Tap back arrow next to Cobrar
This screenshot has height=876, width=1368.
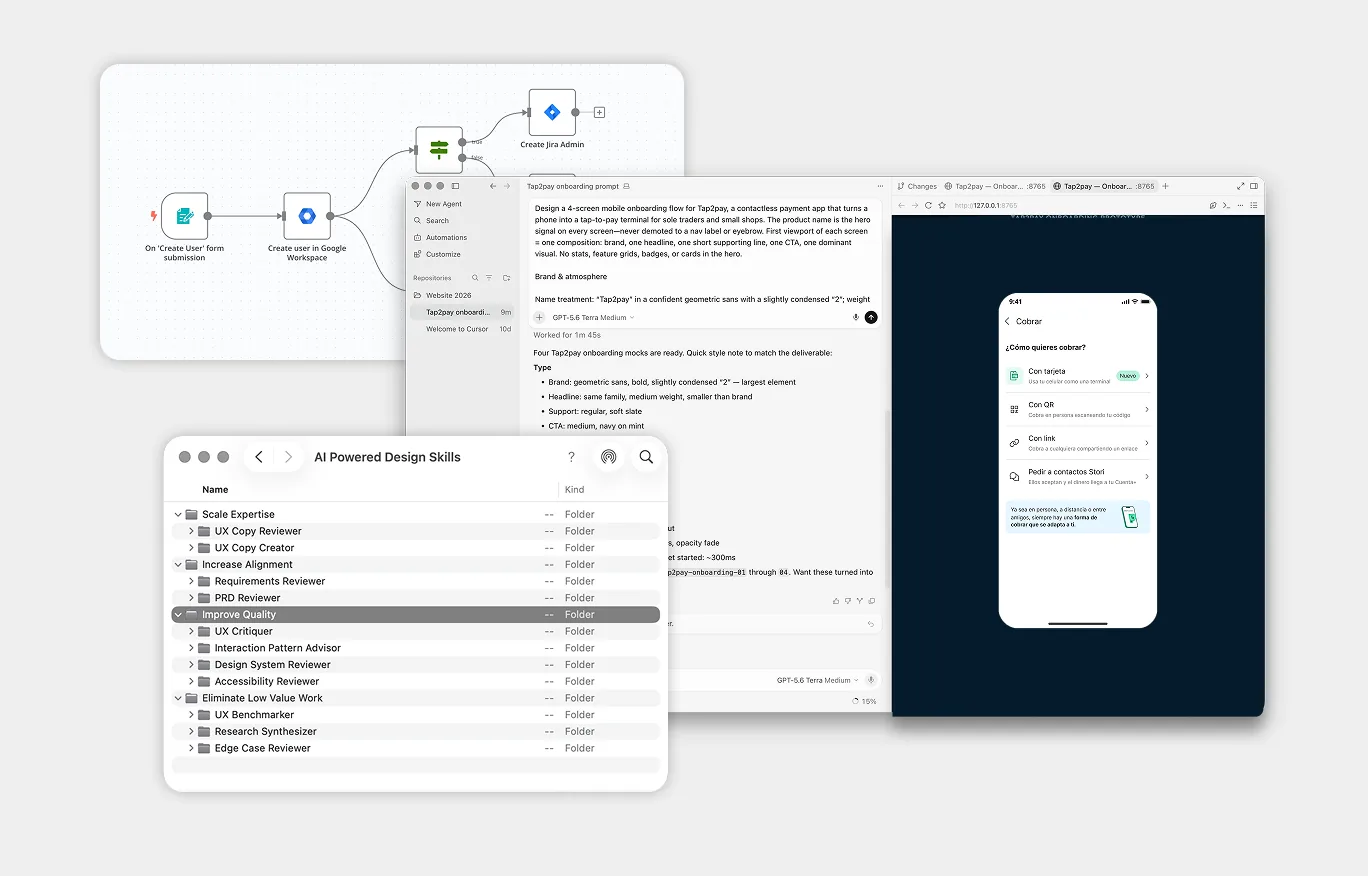tap(1007, 321)
